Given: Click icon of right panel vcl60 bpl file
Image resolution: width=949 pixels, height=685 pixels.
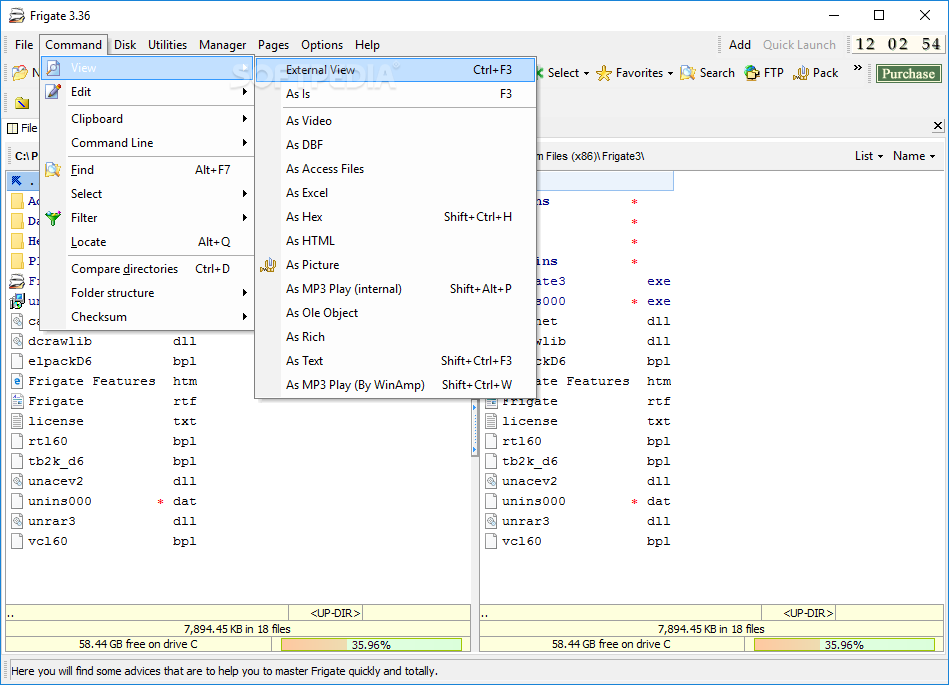Looking at the screenshot, I should click(491, 541).
